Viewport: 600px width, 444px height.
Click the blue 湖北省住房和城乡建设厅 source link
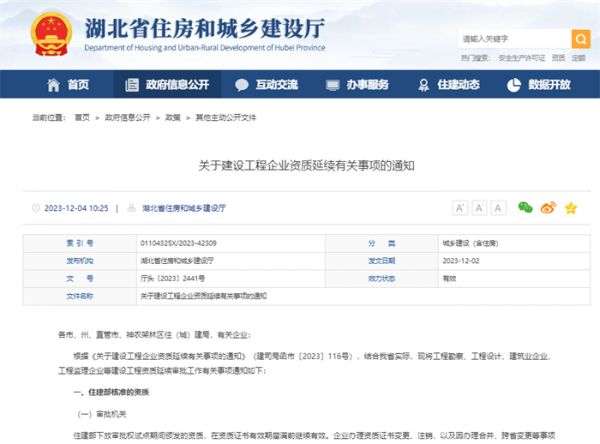pos(184,208)
